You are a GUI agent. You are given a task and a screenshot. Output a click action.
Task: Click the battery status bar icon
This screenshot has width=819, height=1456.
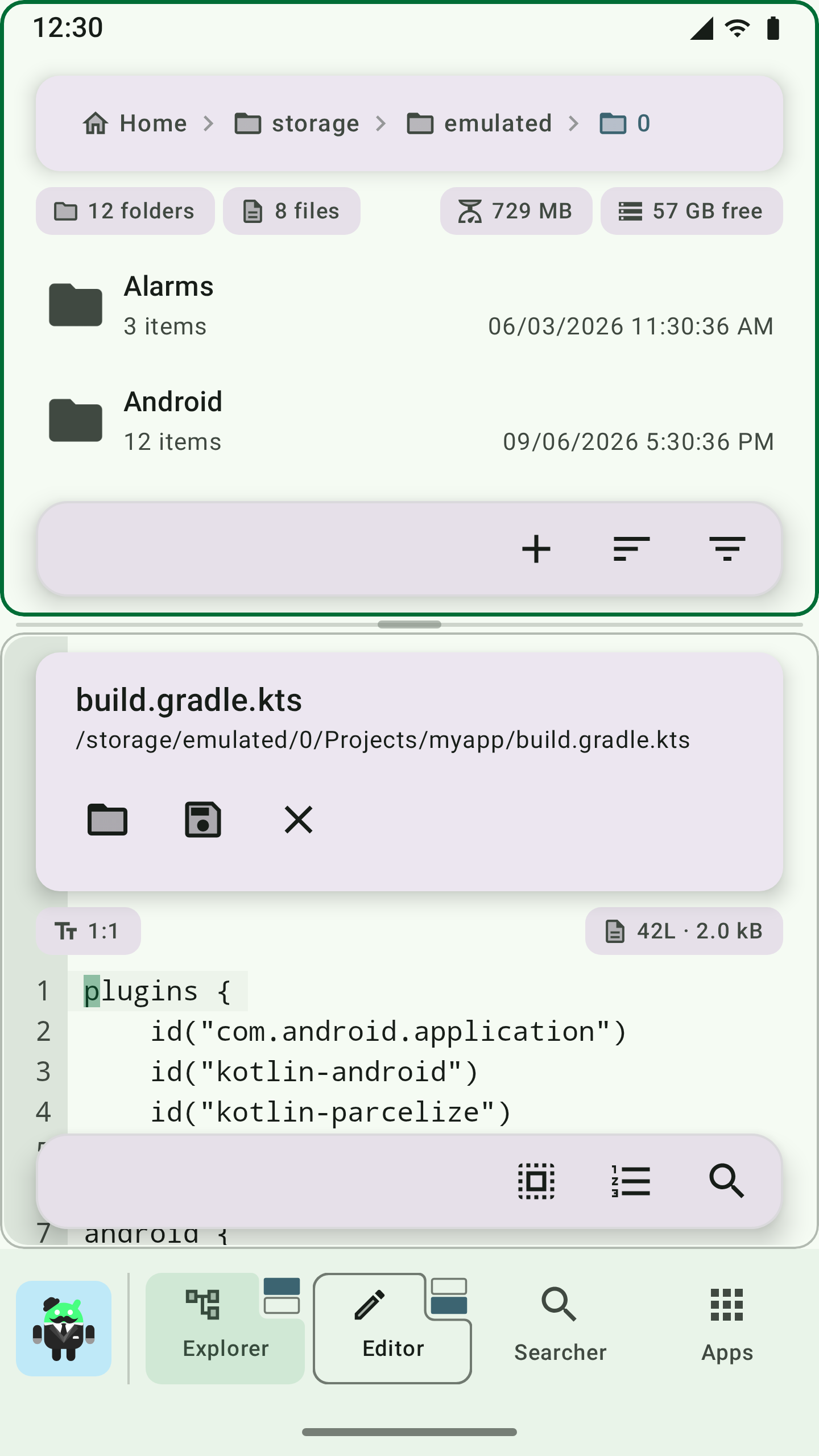pyautogui.click(x=773, y=28)
